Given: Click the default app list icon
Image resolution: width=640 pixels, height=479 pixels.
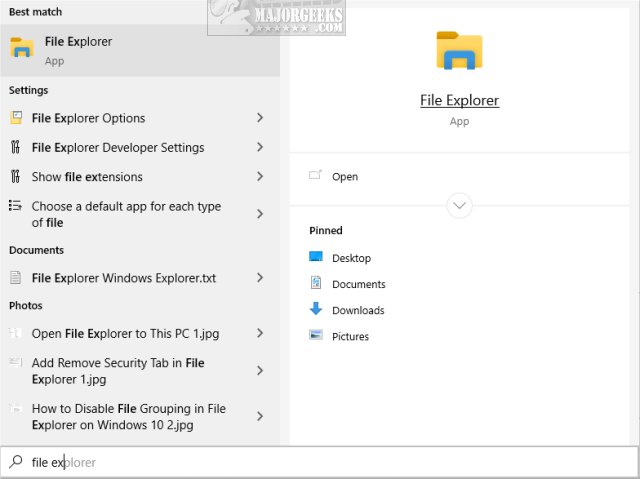Looking at the screenshot, I should (16, 207).
